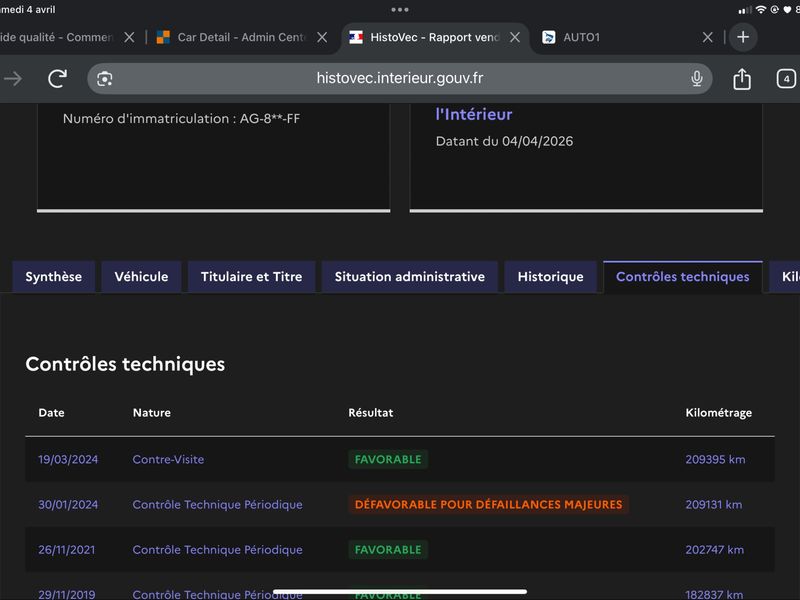Go to Titulaire et Titre tab

coord(251,277)
